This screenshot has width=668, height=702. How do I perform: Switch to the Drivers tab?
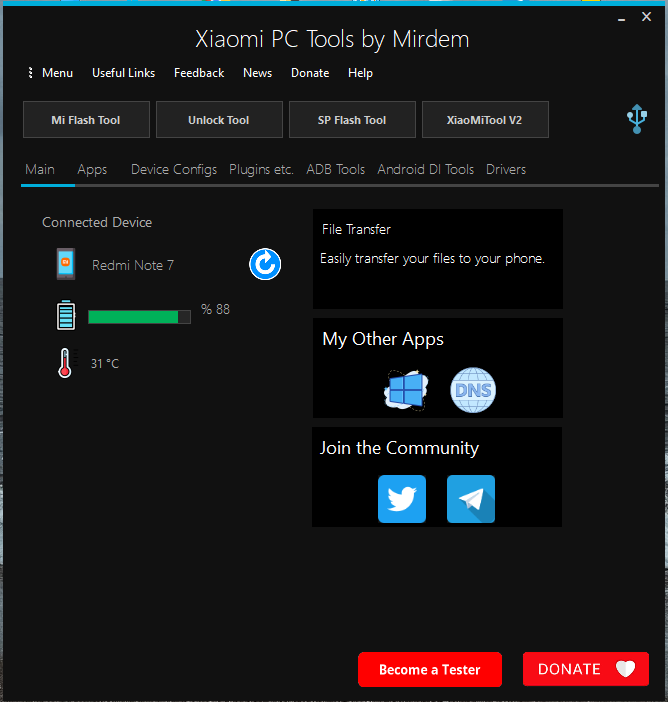506,169
